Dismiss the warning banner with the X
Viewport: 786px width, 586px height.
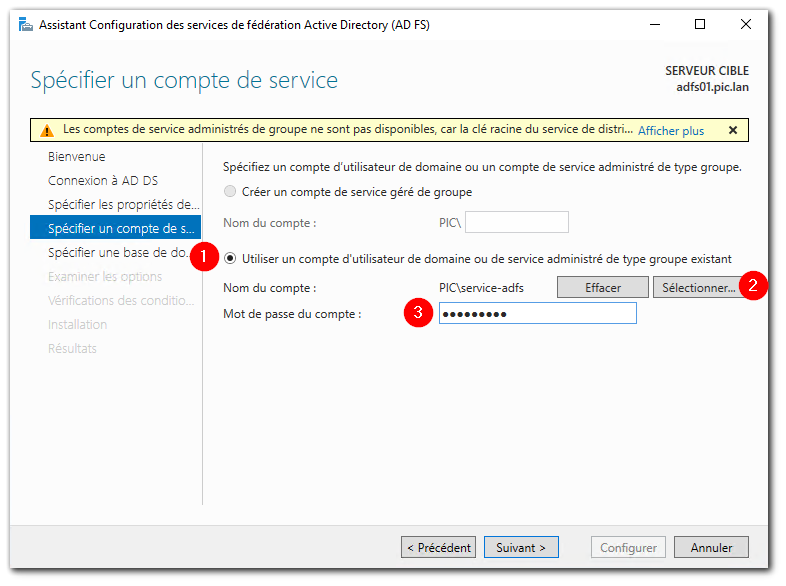pyautogui.click(x=733, y=130)
